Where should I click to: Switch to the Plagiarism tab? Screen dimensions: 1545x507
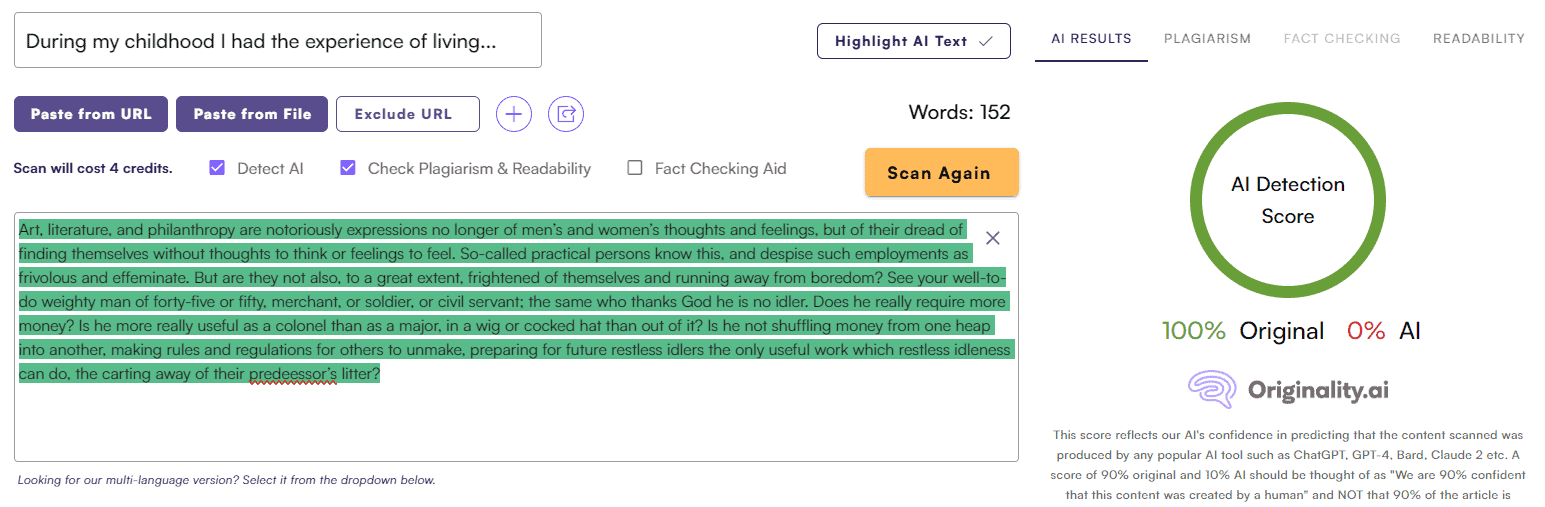click(x=1207, y=39)
